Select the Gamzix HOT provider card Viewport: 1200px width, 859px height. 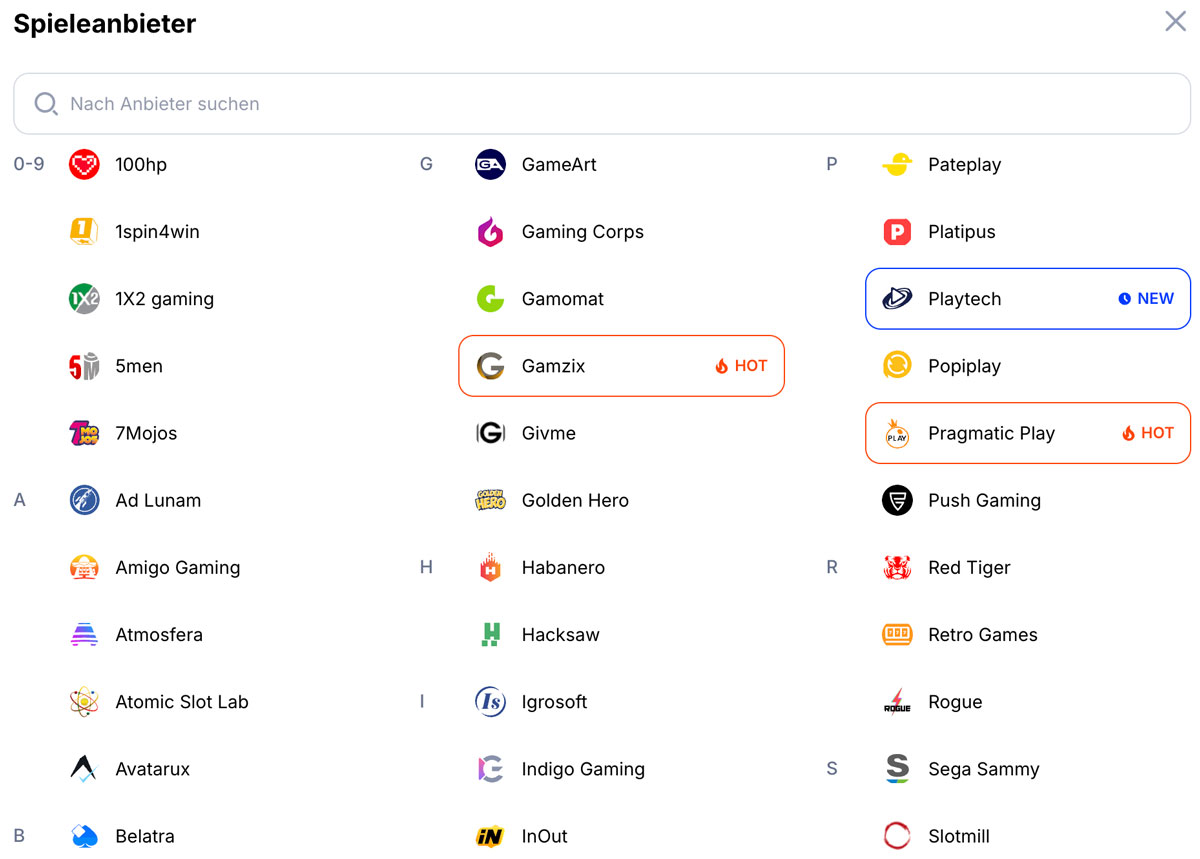pyautogui.click(x=621, y=366)
